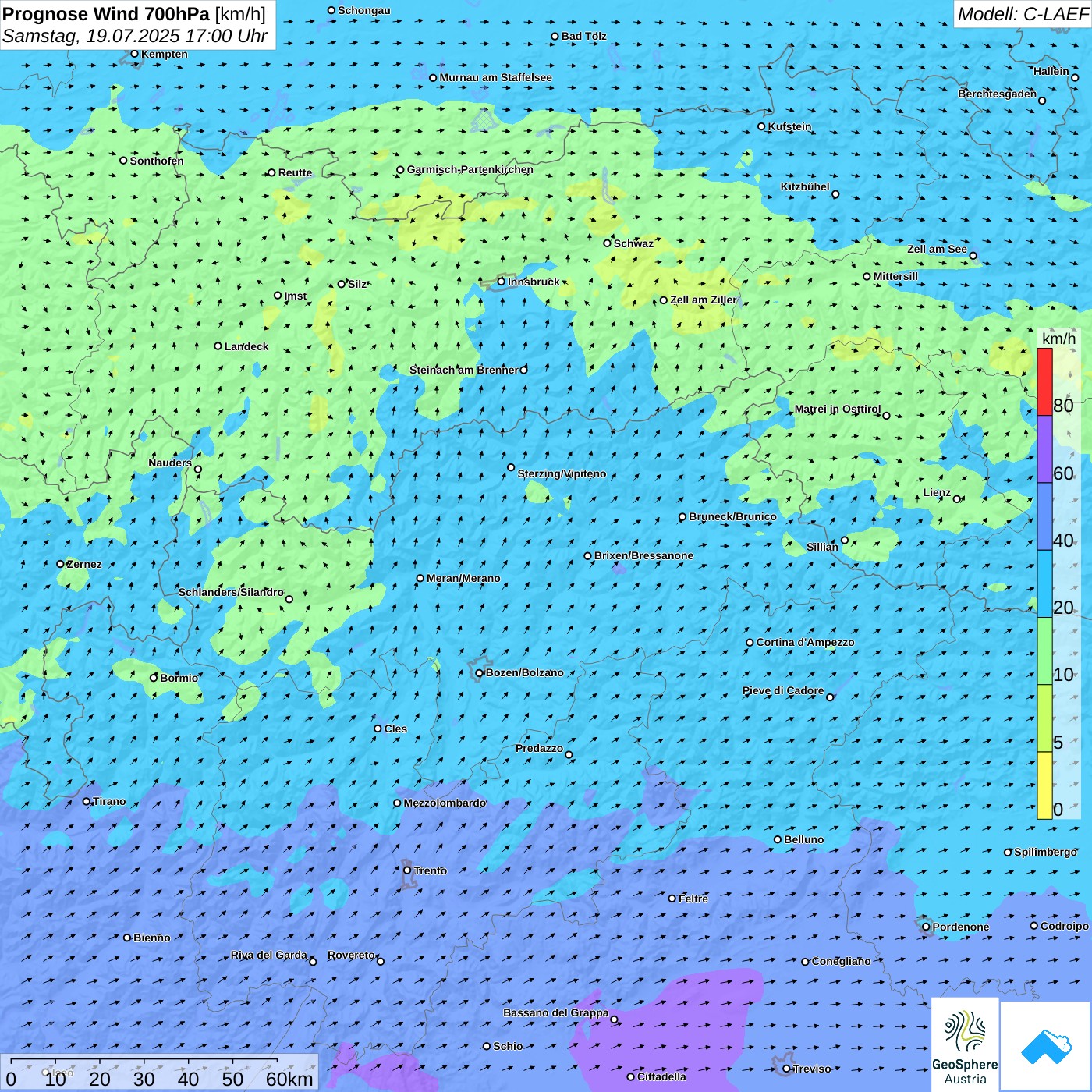Click the green 10 km/h legend color

click(x=1044, y=651)
